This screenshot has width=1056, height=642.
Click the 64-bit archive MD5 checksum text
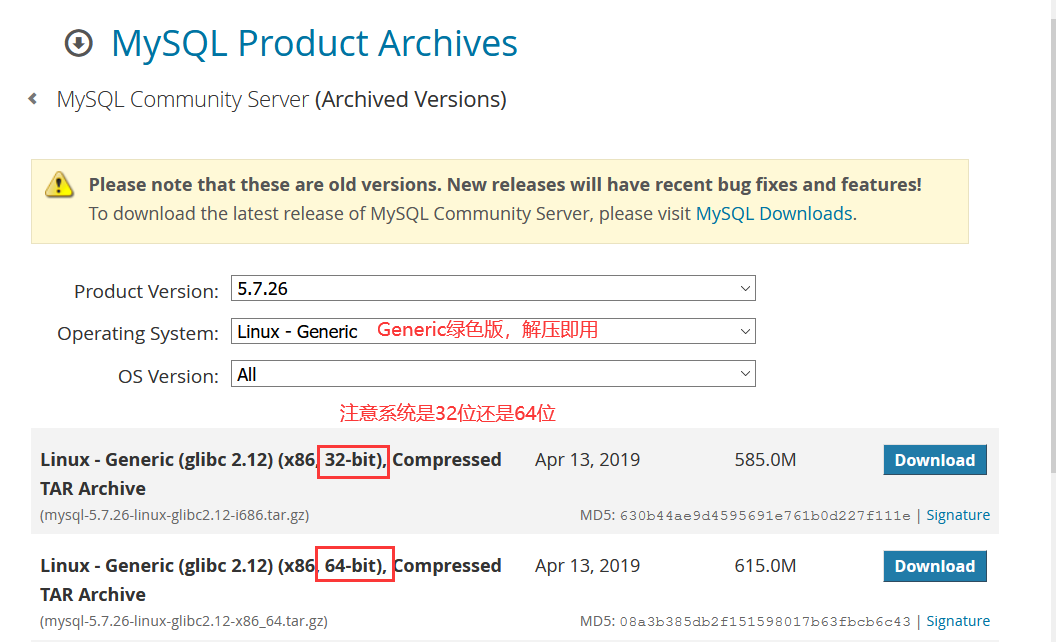click(765, 622)
